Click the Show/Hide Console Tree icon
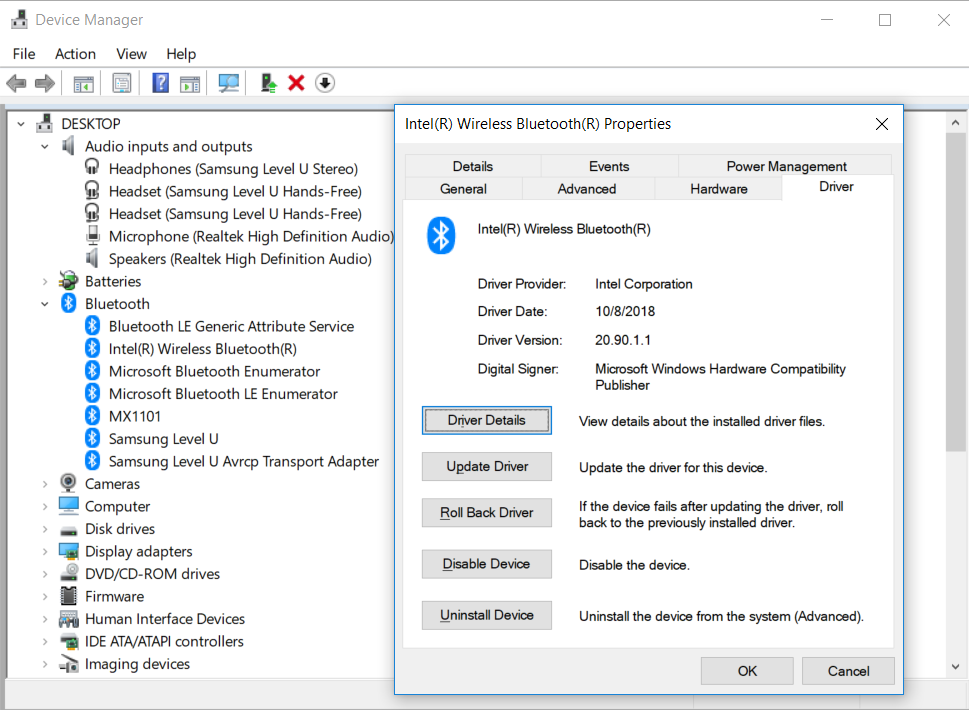Viewport: 969px width, 710px height. click(x=83, y=83)
